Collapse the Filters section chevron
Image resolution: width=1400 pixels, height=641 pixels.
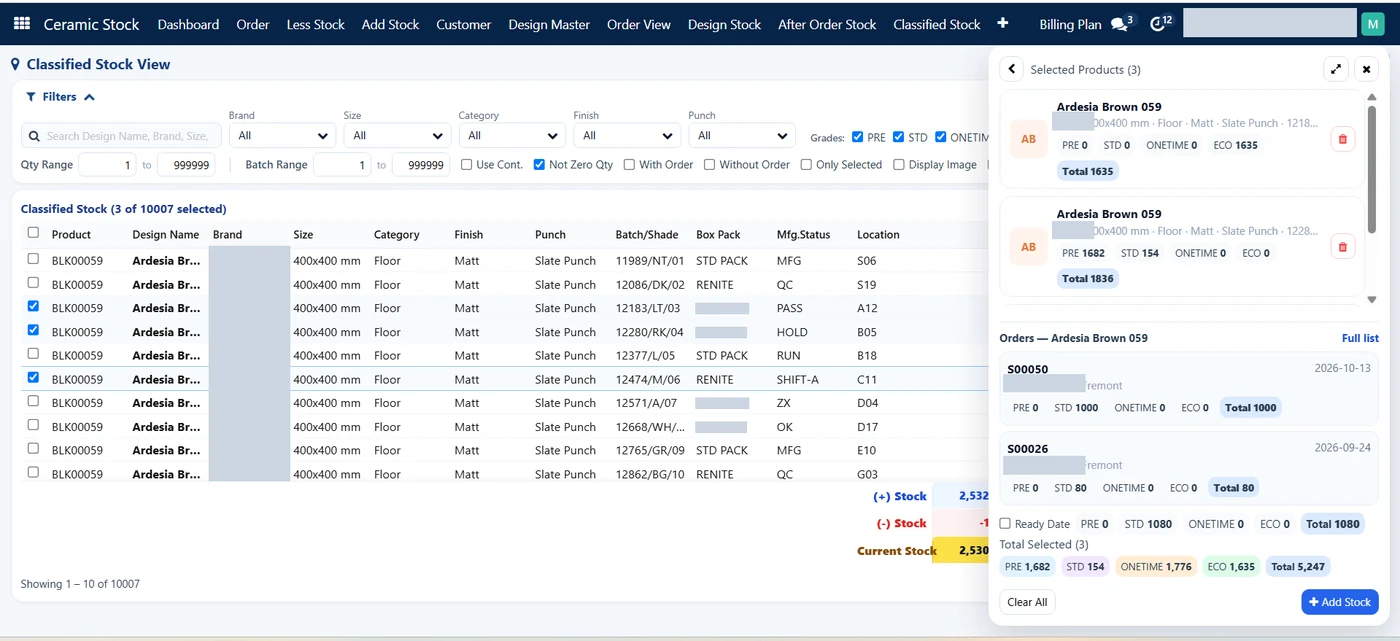[89, 97]
